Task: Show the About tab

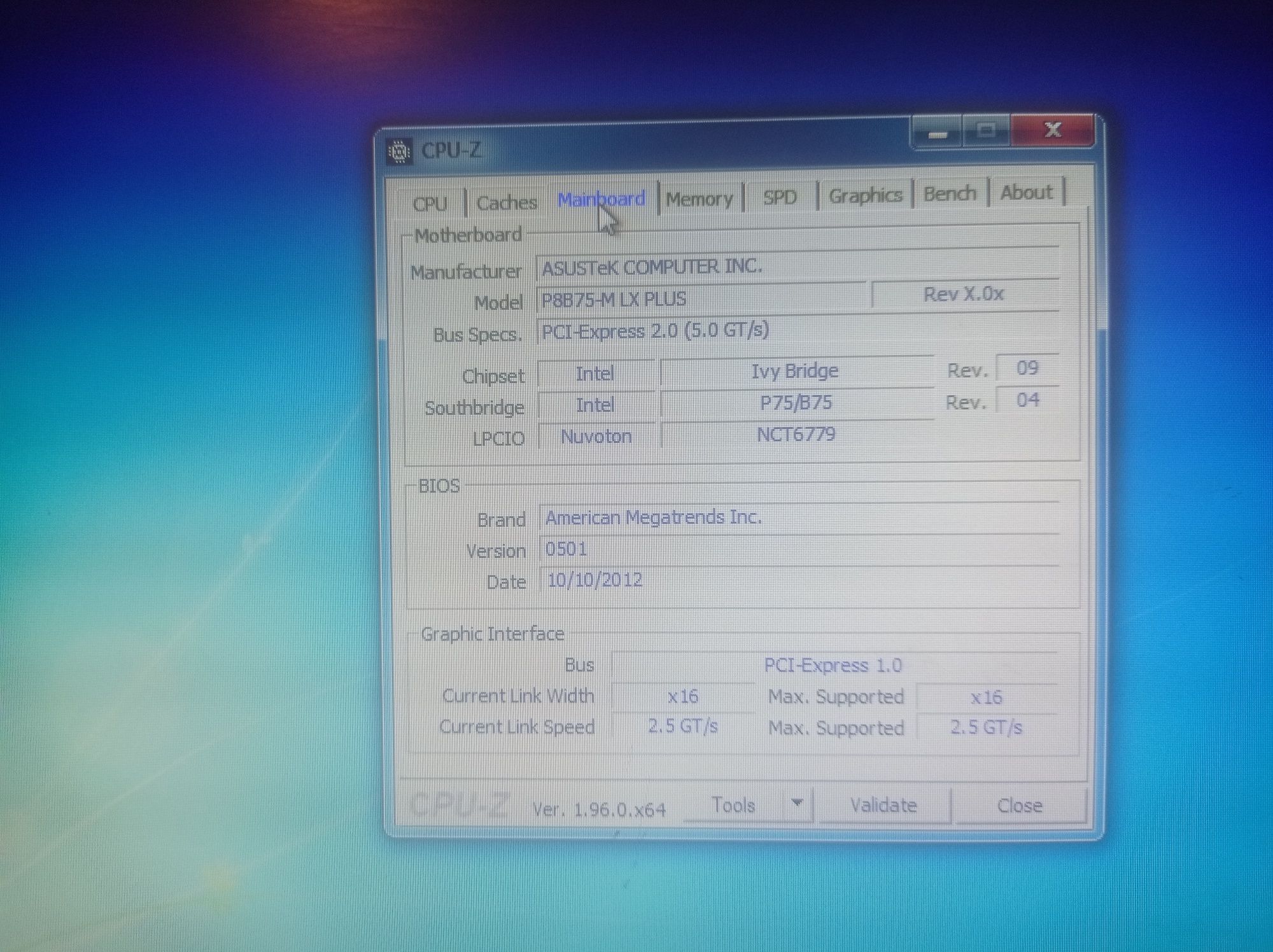Action: [1026, 192]
